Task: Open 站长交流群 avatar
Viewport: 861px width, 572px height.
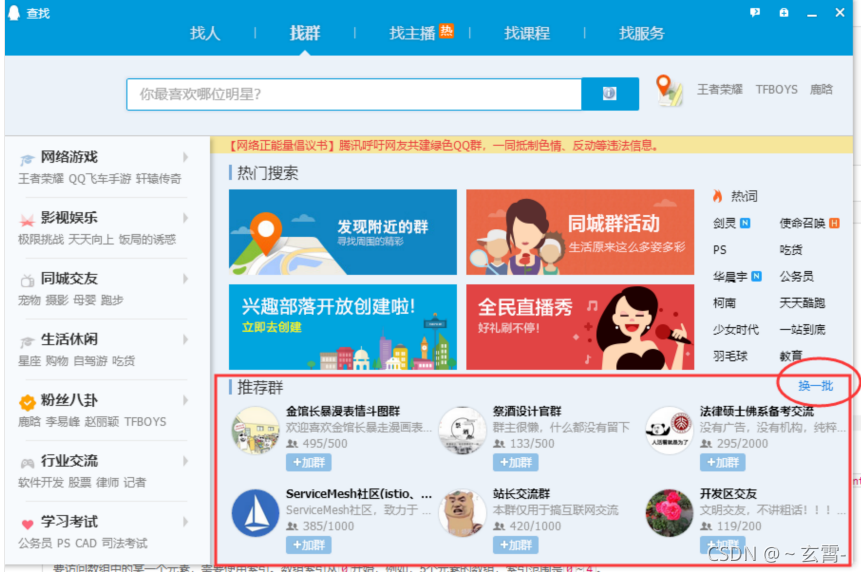Action: click(462, 513)
